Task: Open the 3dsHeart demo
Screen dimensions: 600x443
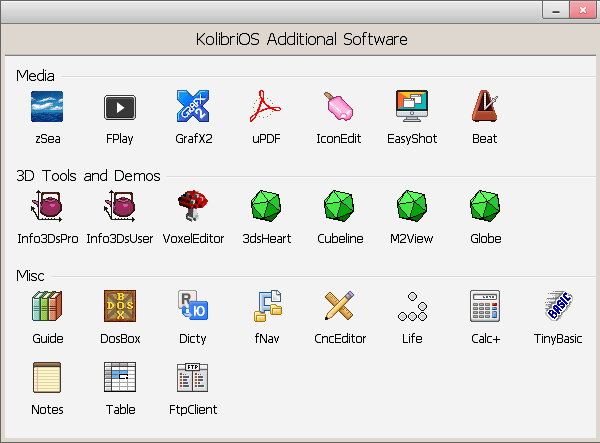Action: [266, 206]
